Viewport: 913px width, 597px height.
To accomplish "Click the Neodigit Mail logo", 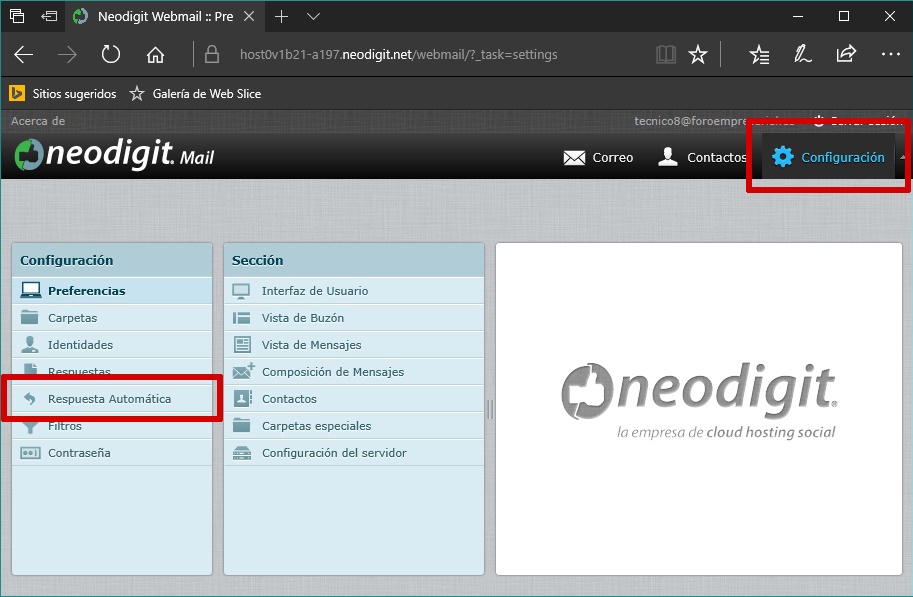I will click(114, 154).
